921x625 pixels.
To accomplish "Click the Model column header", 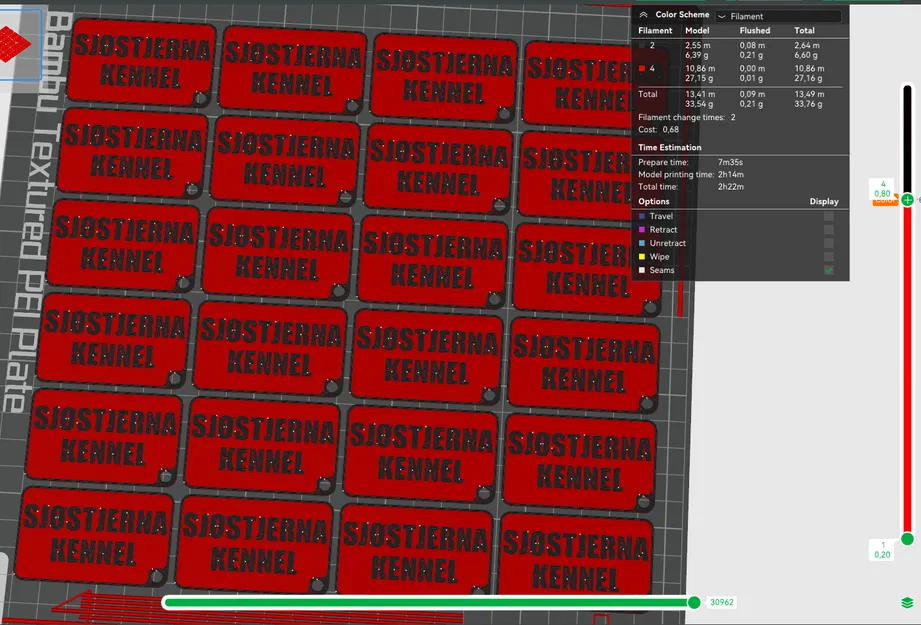I will coord(697,31).
